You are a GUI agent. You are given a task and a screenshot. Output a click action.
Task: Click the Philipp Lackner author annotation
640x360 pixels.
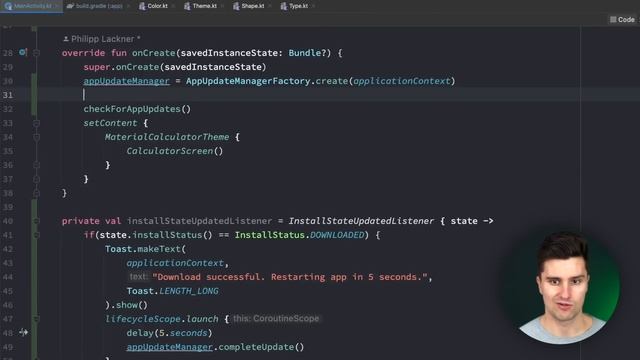point(102,39)
